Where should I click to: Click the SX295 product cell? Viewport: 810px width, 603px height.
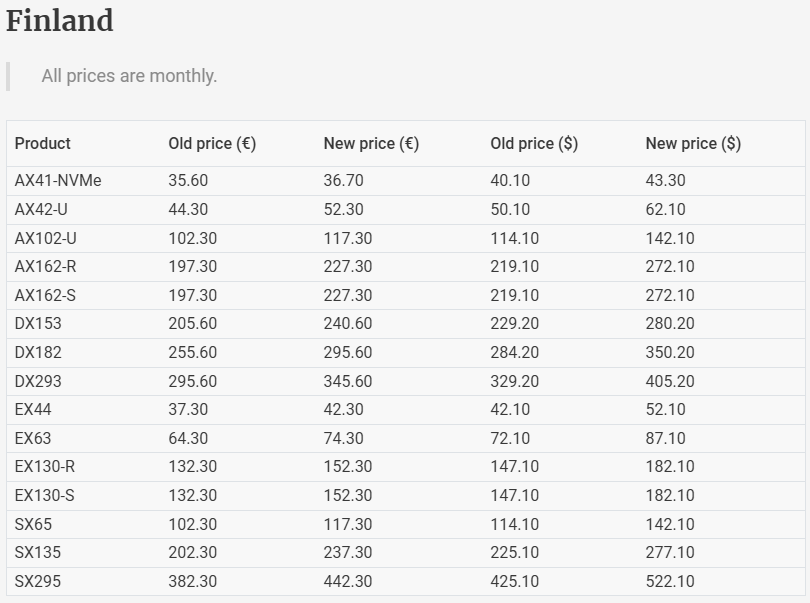coord(38,582)
